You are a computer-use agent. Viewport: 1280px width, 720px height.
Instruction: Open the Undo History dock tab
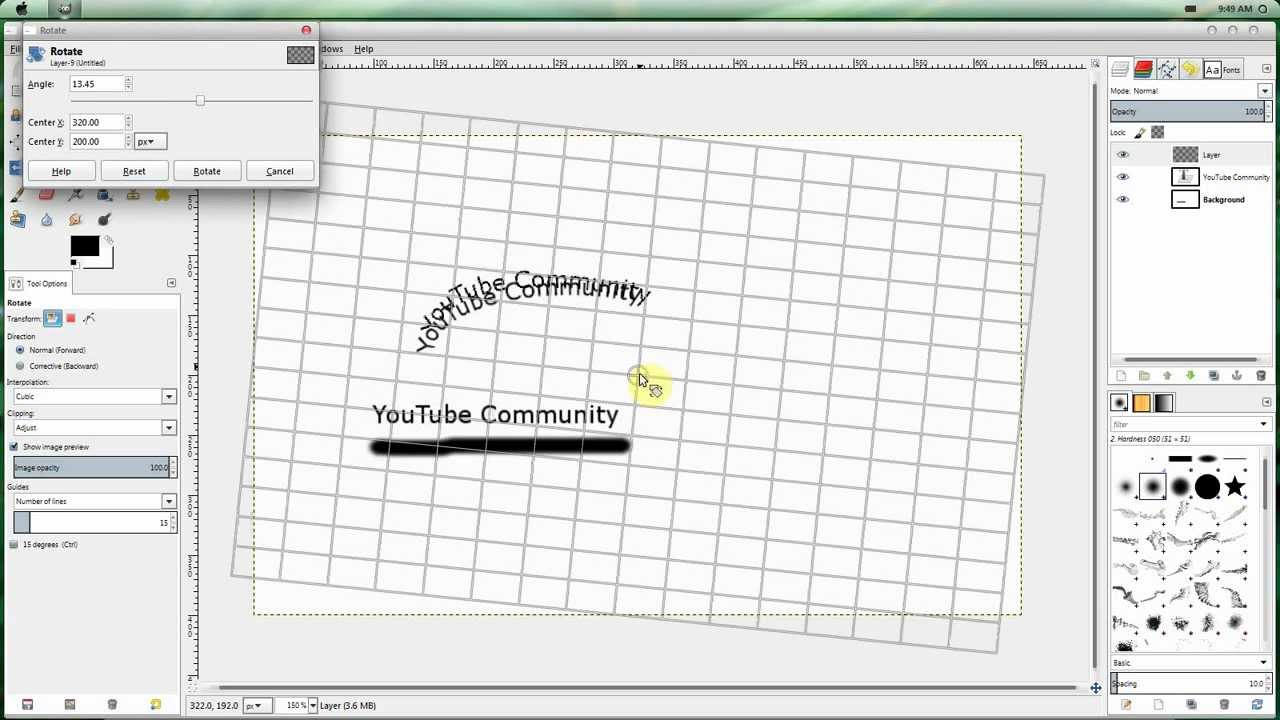[1189, 69]
